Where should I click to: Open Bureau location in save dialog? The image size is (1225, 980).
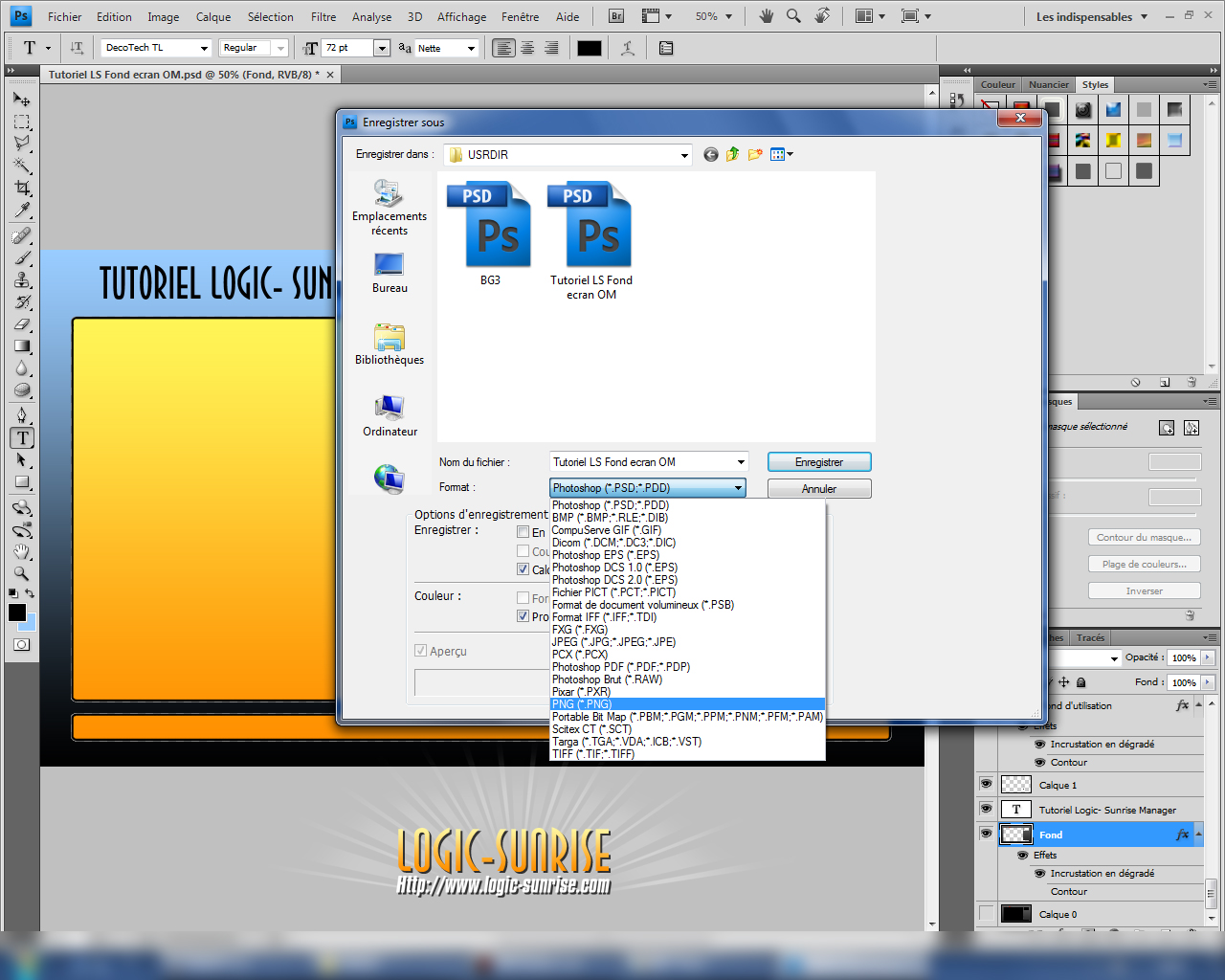(390, 273)
